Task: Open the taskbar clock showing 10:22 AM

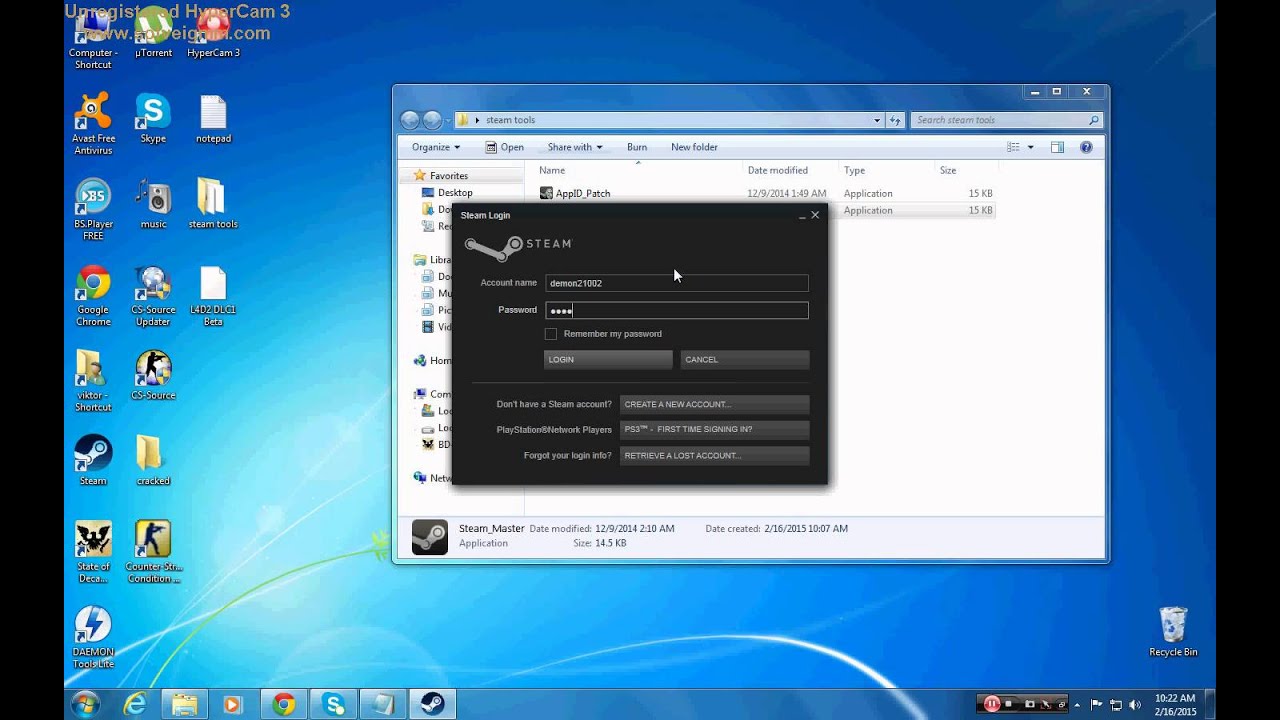Action: pos(1174,704)
